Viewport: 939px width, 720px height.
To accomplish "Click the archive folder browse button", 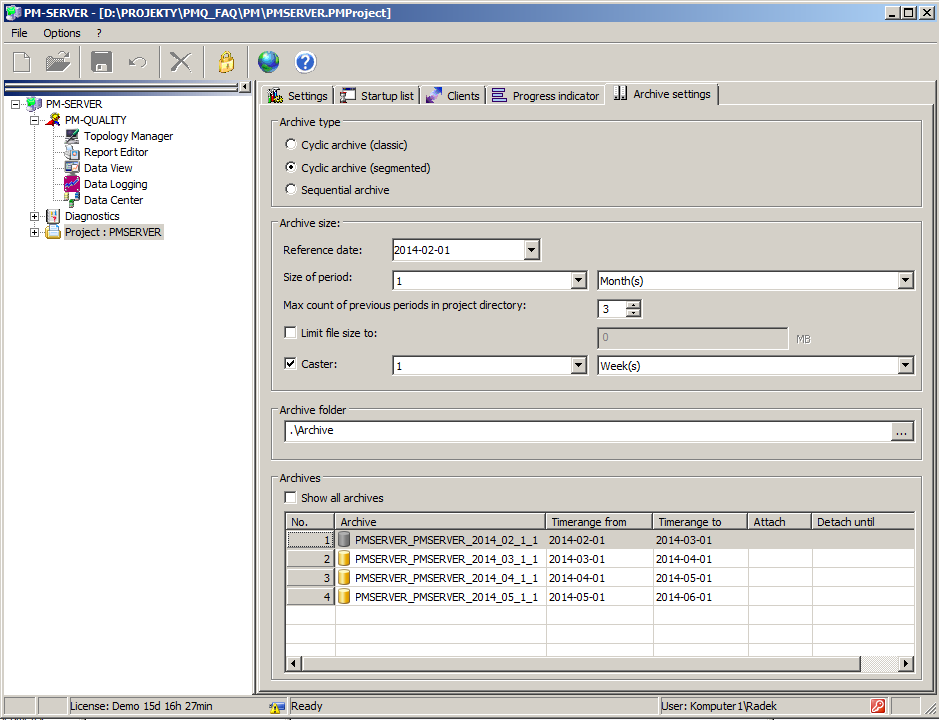I will pos(902,431).
